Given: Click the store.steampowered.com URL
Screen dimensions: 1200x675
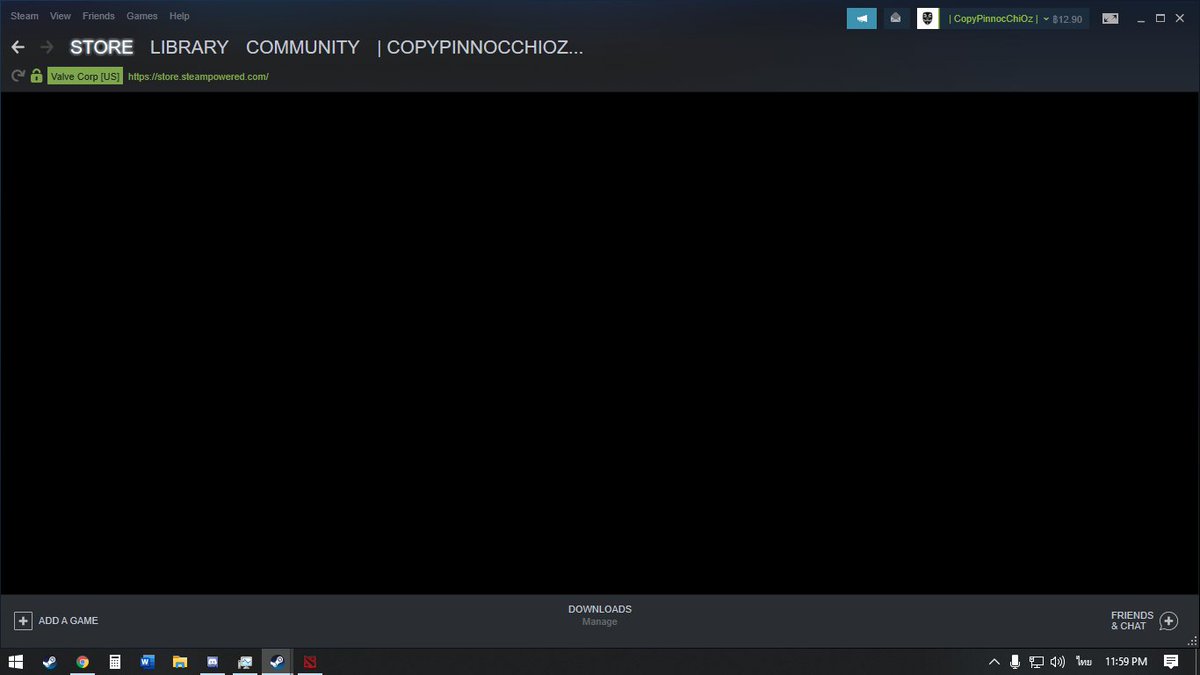Looking at the screenshot, I should [x=198, y=76].
